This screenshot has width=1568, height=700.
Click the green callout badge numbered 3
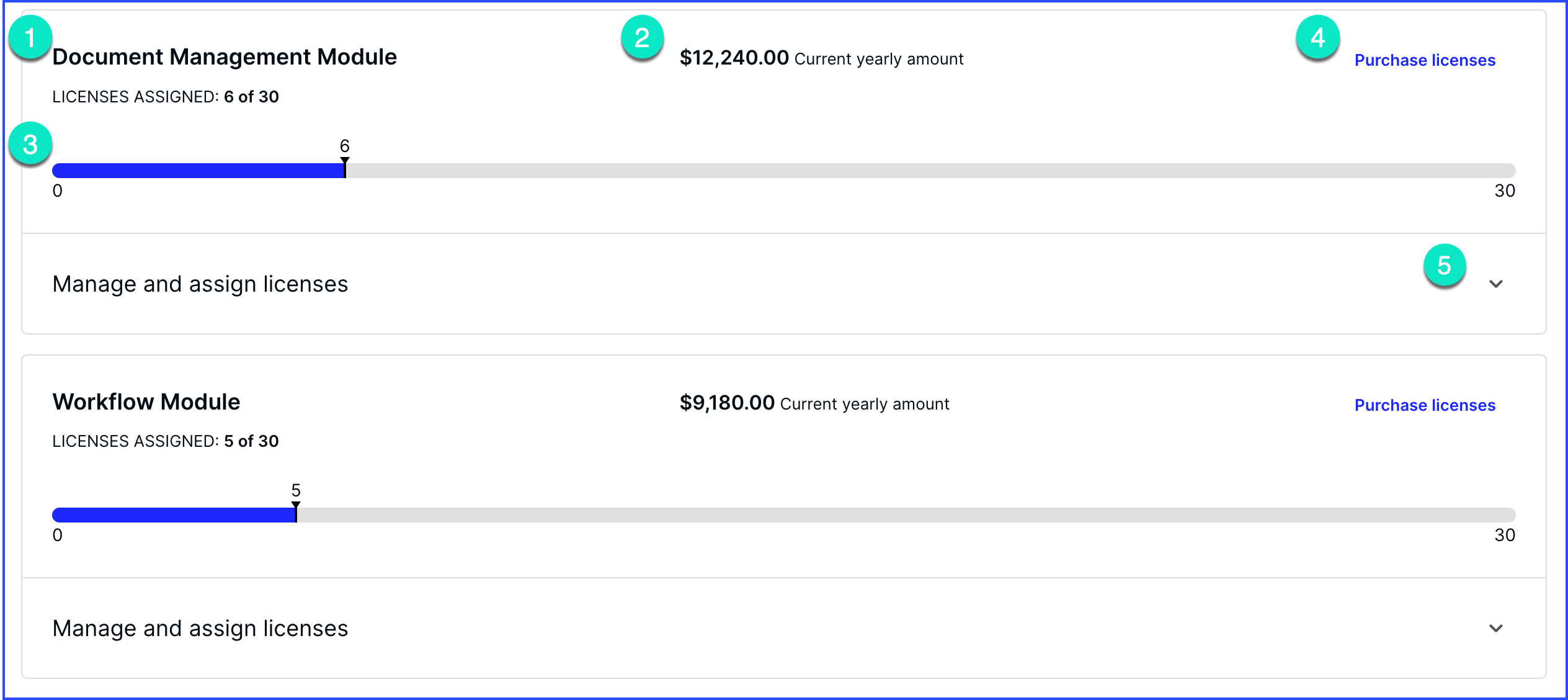(30, 145)
